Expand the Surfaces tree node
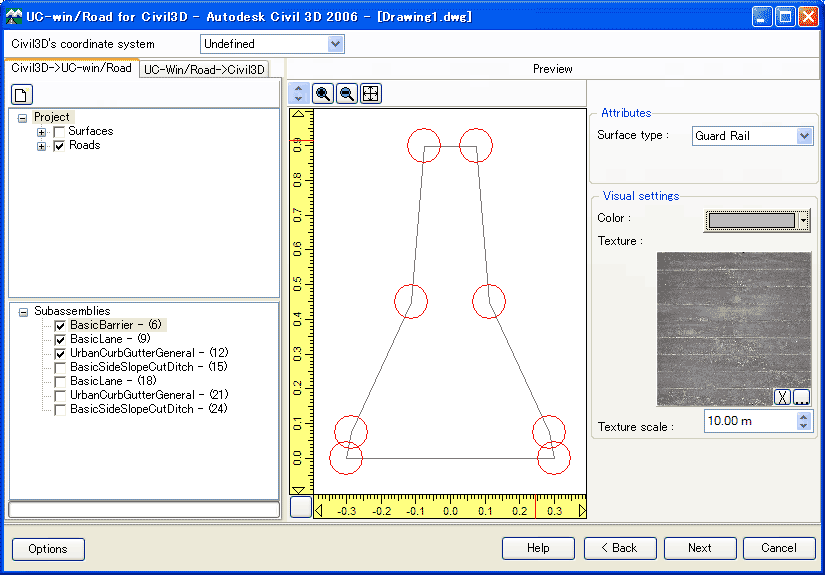 pyautogui.click(x=42, y=132)
